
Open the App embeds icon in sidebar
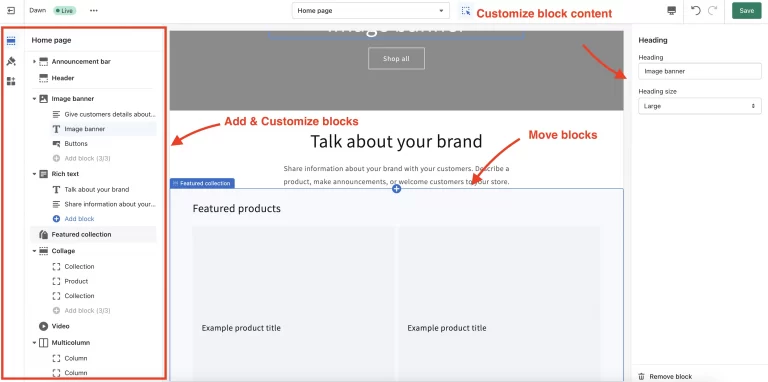pyautogui.click(x=11, y=81)
